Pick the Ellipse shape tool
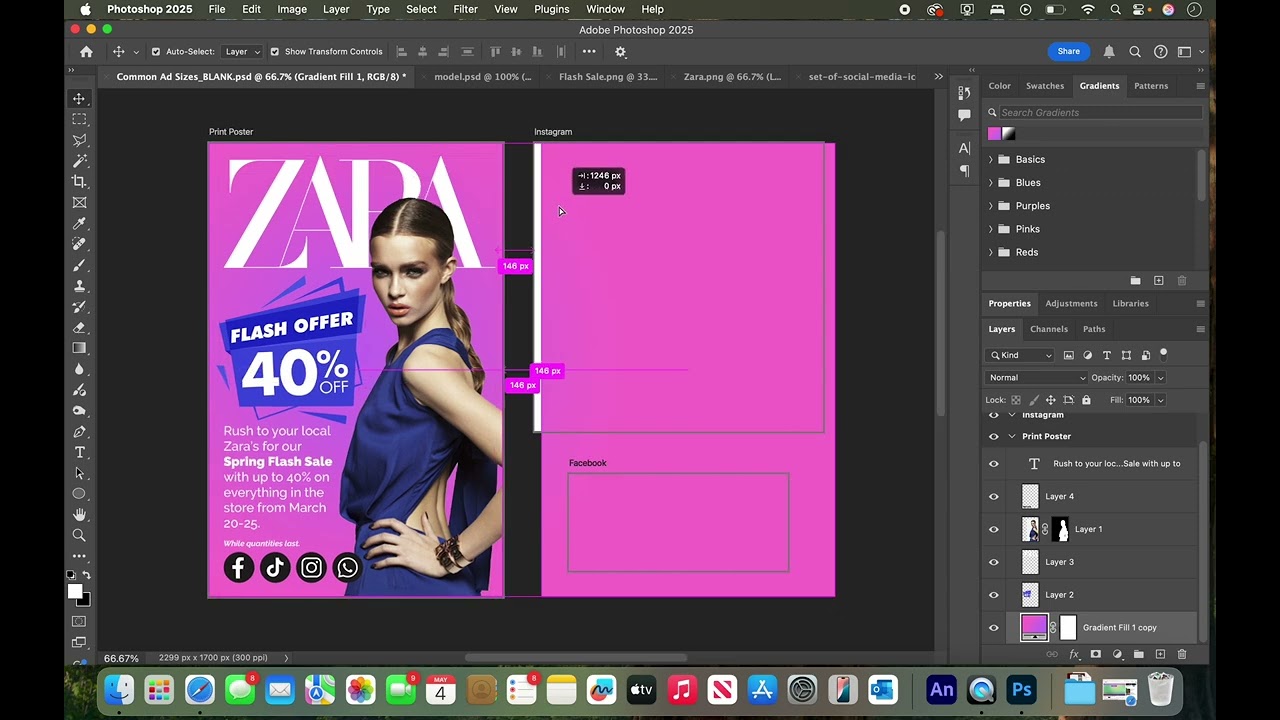Viewport: 1280px width, 720px height. [79, 494]
